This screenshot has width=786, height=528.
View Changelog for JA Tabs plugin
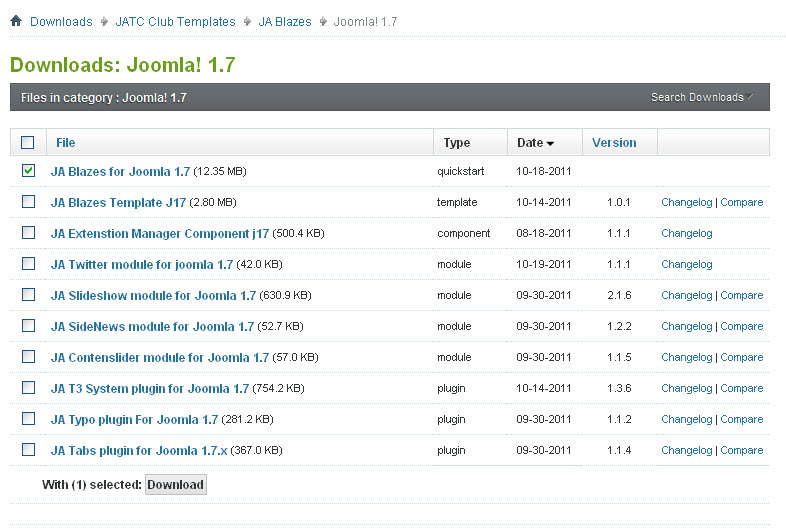pos(687,450)
